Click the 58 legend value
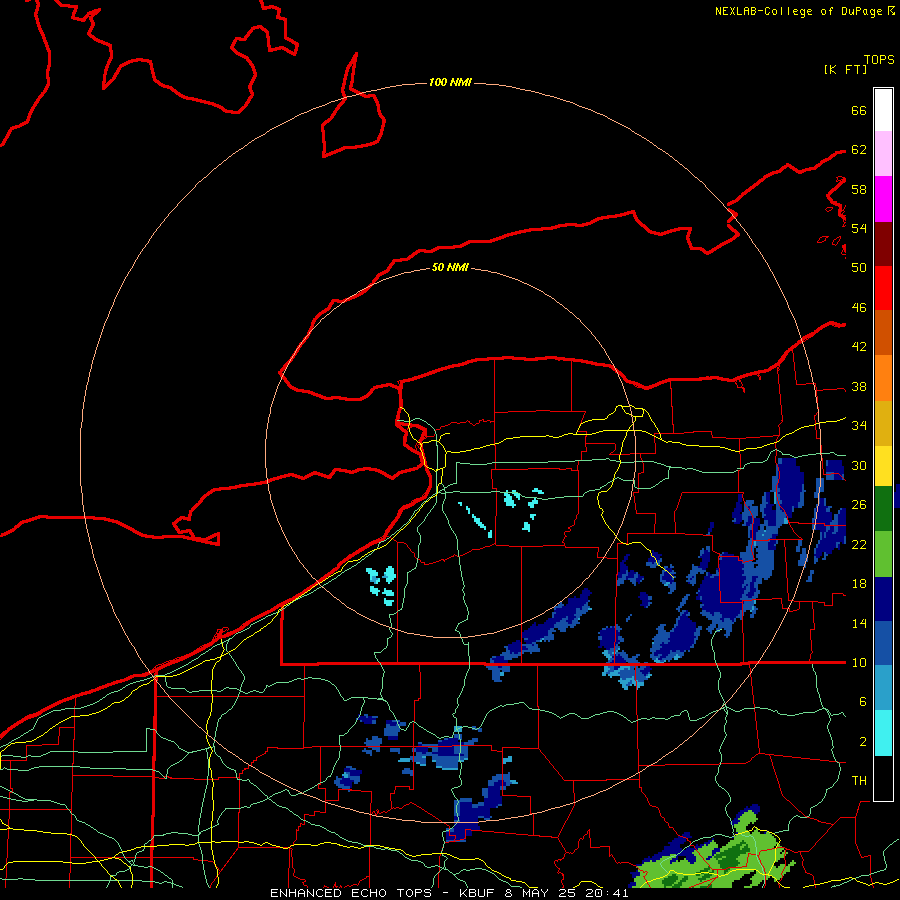The width and height of the screenshot is (900, 900). point(859,189)
